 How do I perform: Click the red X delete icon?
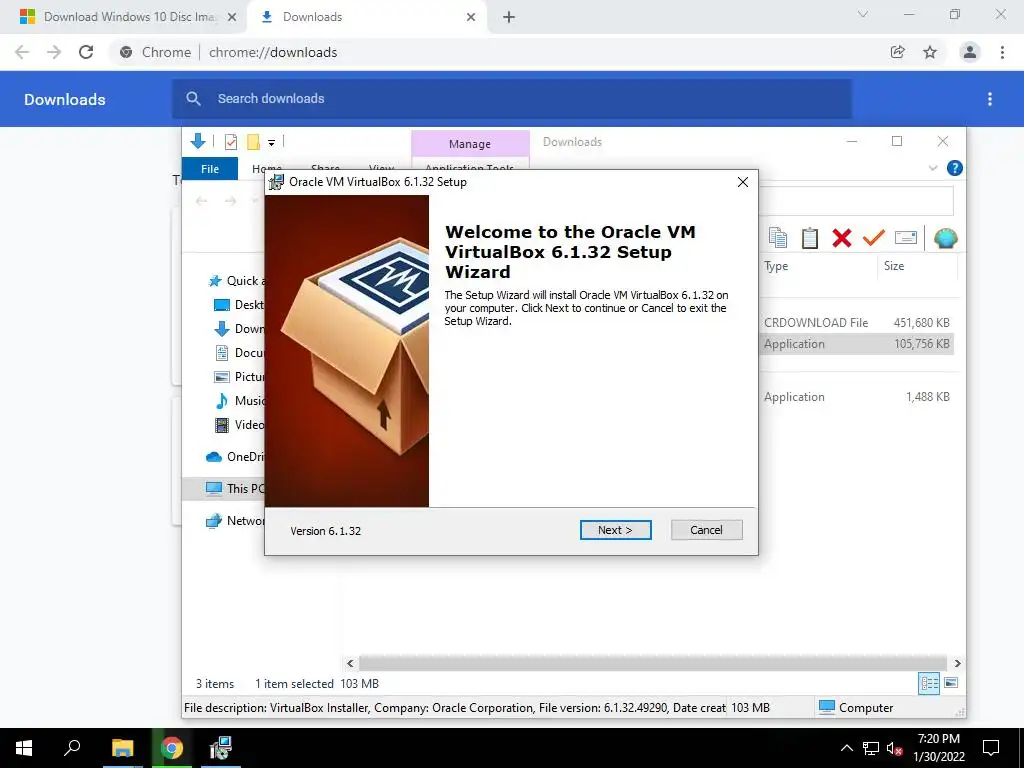tap(842, 238)
